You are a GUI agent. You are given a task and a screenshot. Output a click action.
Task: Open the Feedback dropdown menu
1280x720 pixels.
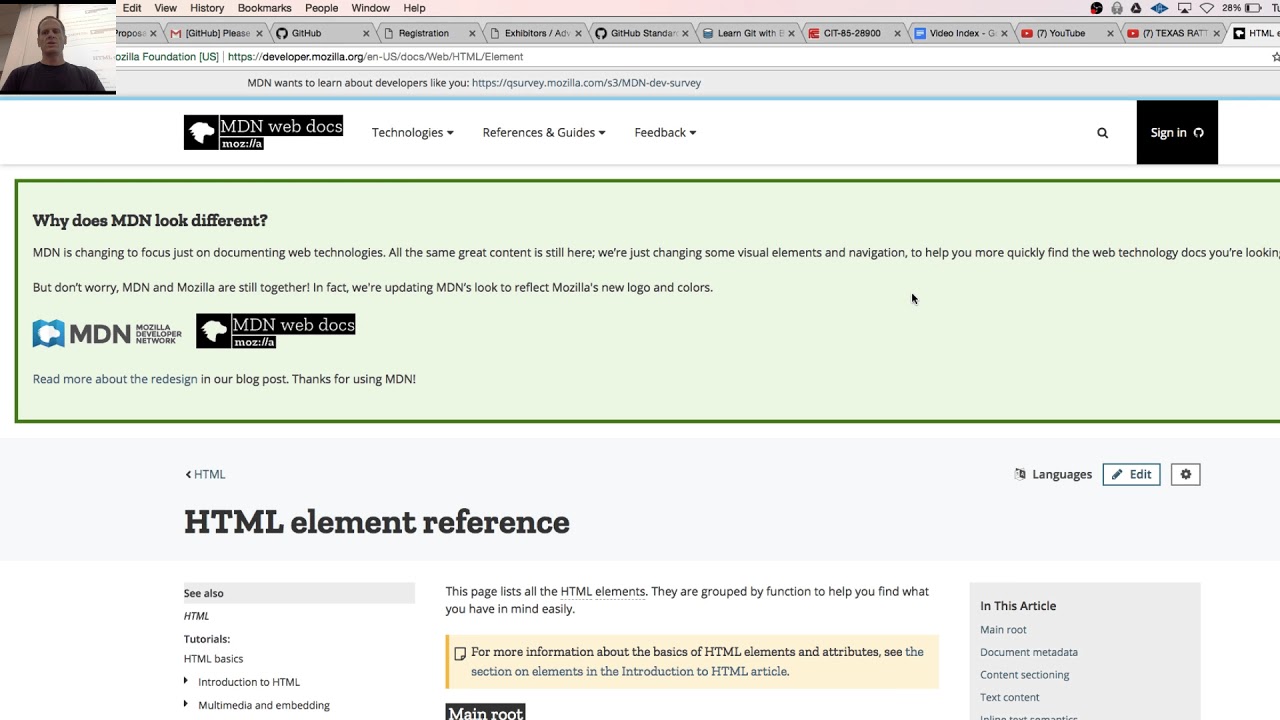tap(665, 132)
